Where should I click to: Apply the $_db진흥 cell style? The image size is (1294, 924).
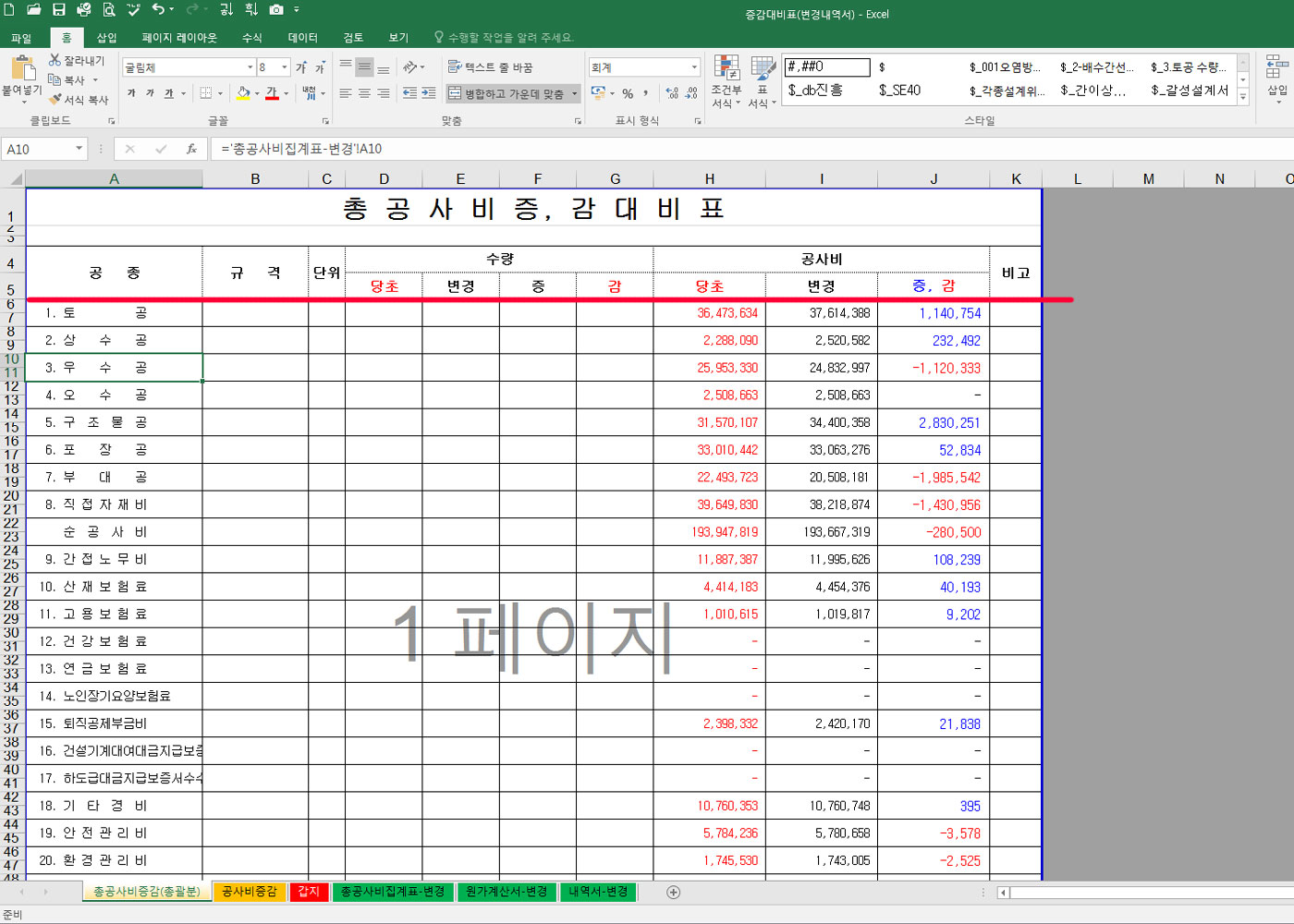coord(816,91)
